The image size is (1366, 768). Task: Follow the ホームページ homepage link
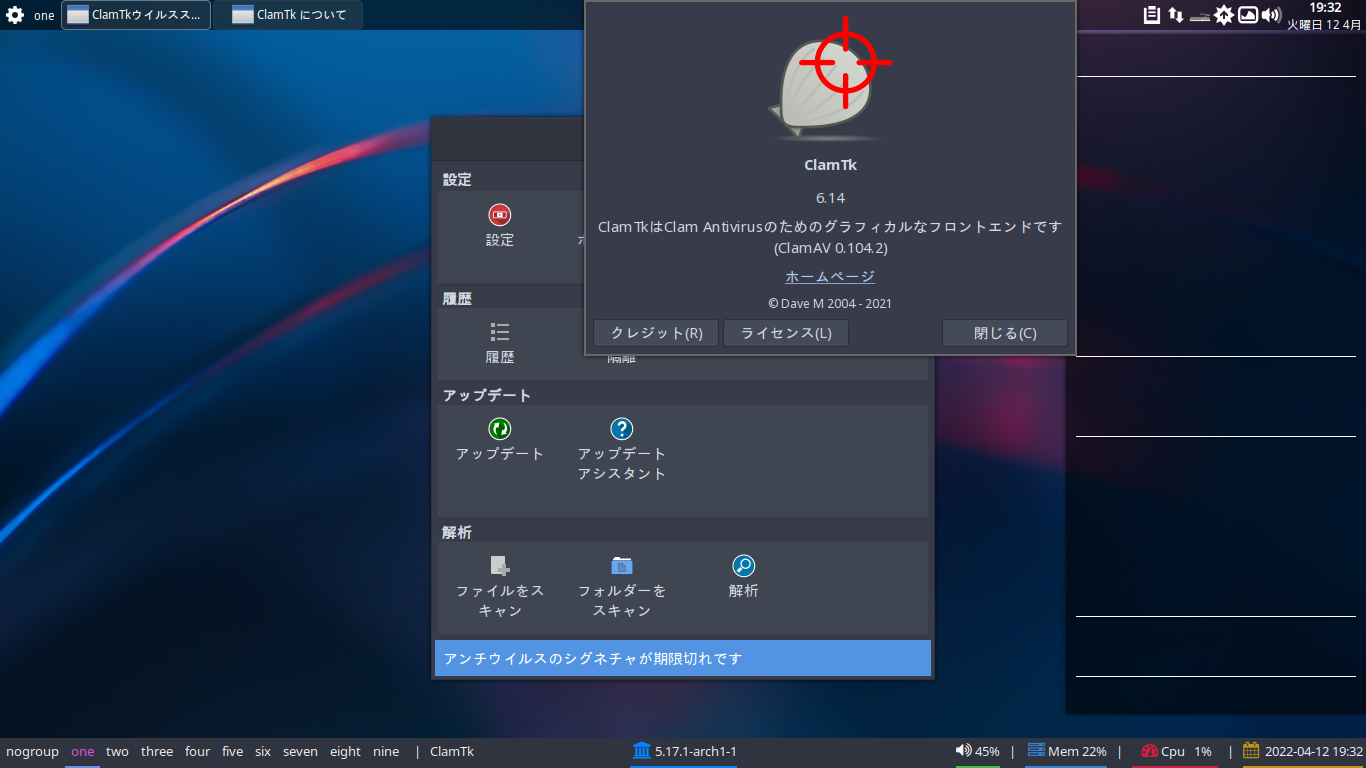point(830,277)
